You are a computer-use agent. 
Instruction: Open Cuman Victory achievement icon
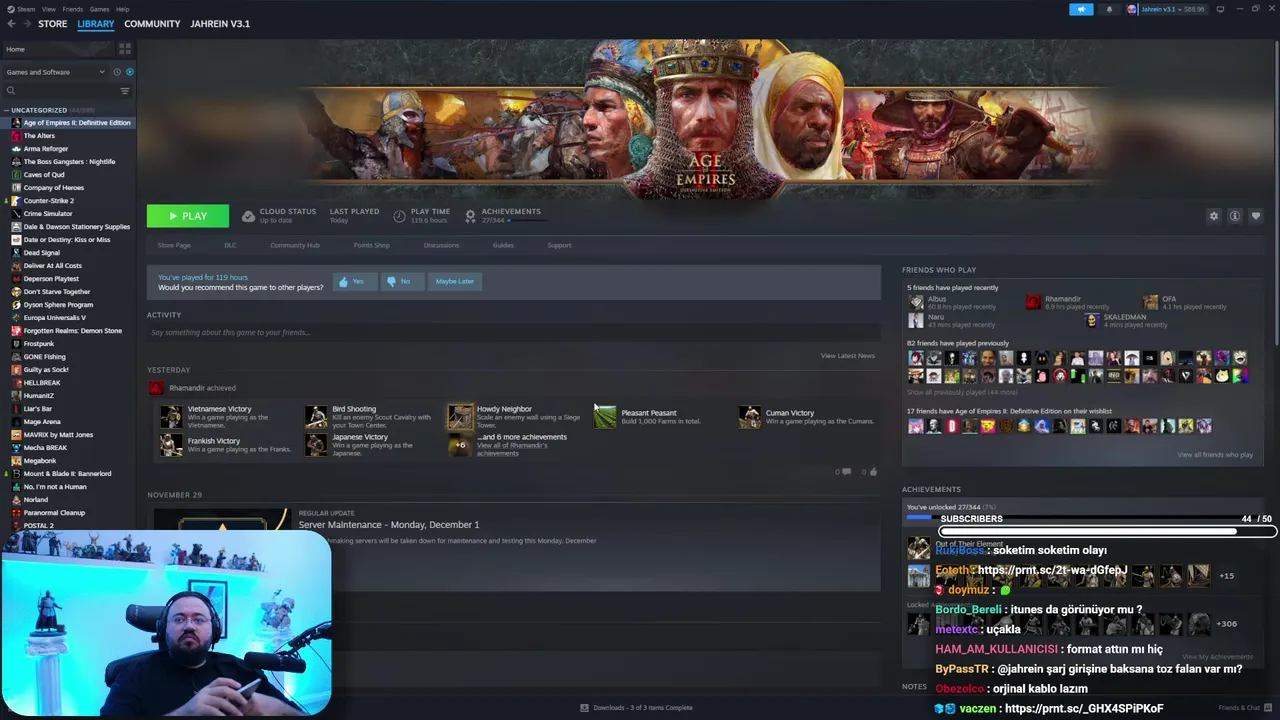click(750, 417)
